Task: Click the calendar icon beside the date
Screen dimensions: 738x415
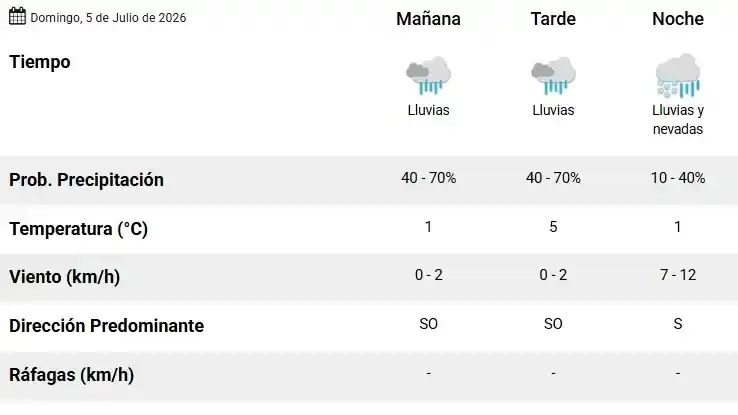Action: coord(17,16)
